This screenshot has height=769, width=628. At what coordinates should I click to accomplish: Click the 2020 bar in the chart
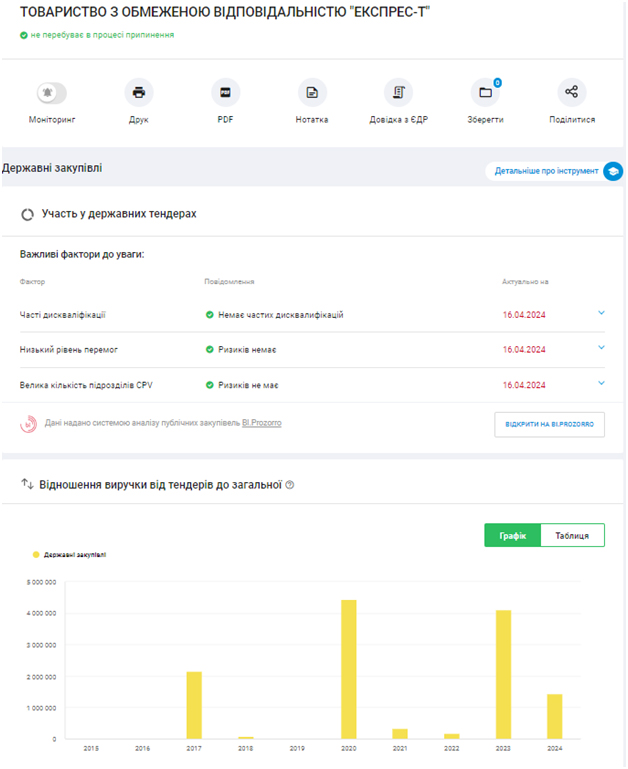pos(349,668)
